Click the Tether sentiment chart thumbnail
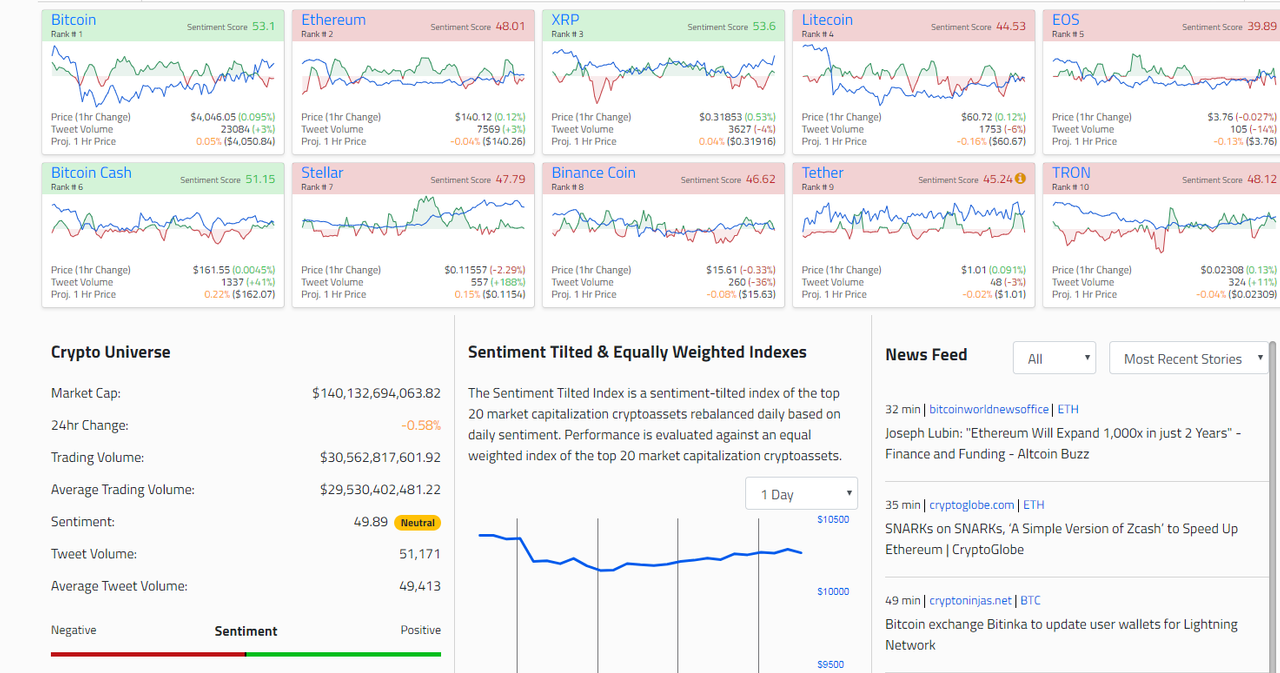This screenshot has width=1280, height=673. (x=913, y=226)
